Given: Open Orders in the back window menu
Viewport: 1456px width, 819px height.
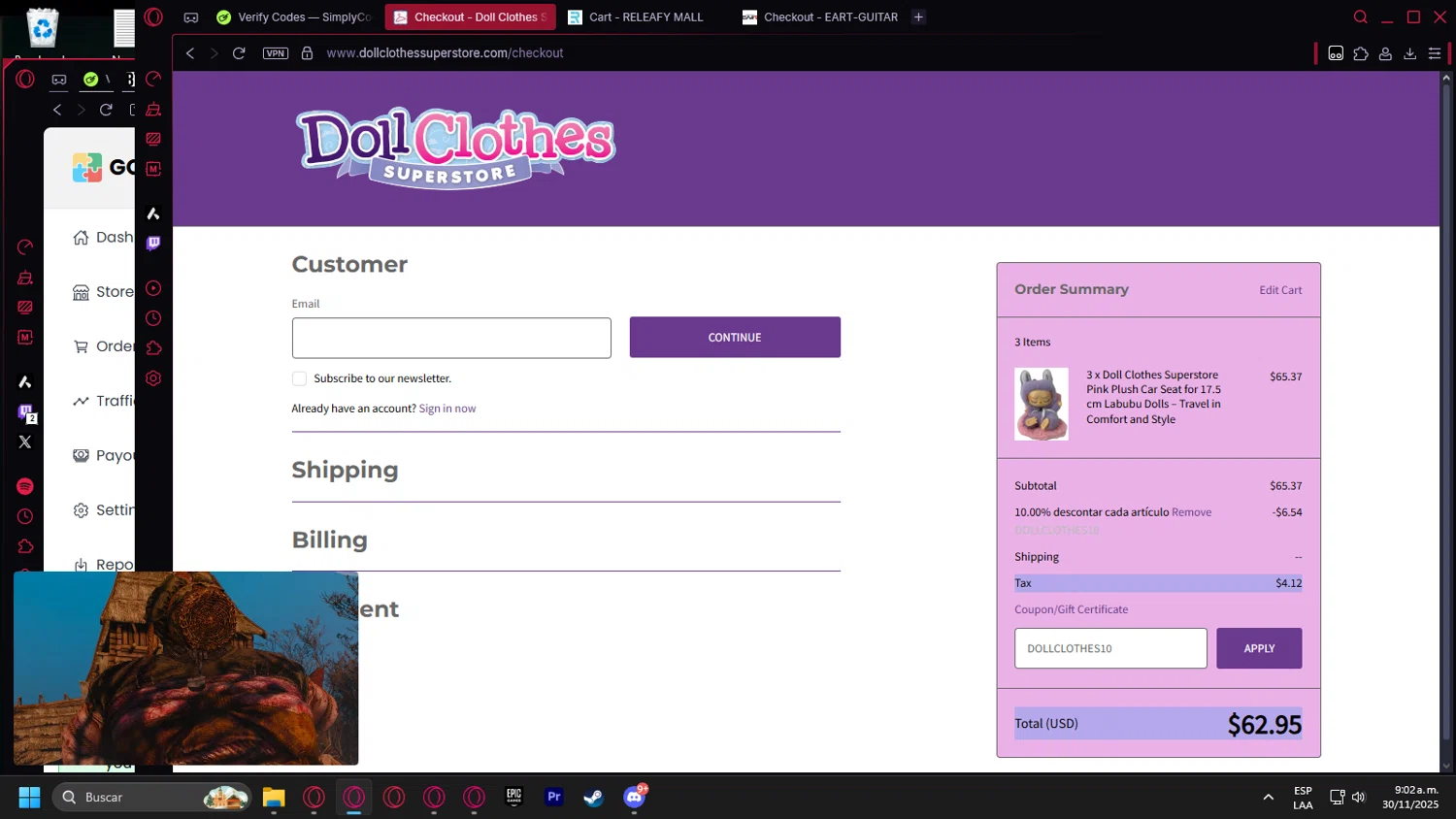Looking at the screenshot, I should pyautogui.click(x=103, y=346).
